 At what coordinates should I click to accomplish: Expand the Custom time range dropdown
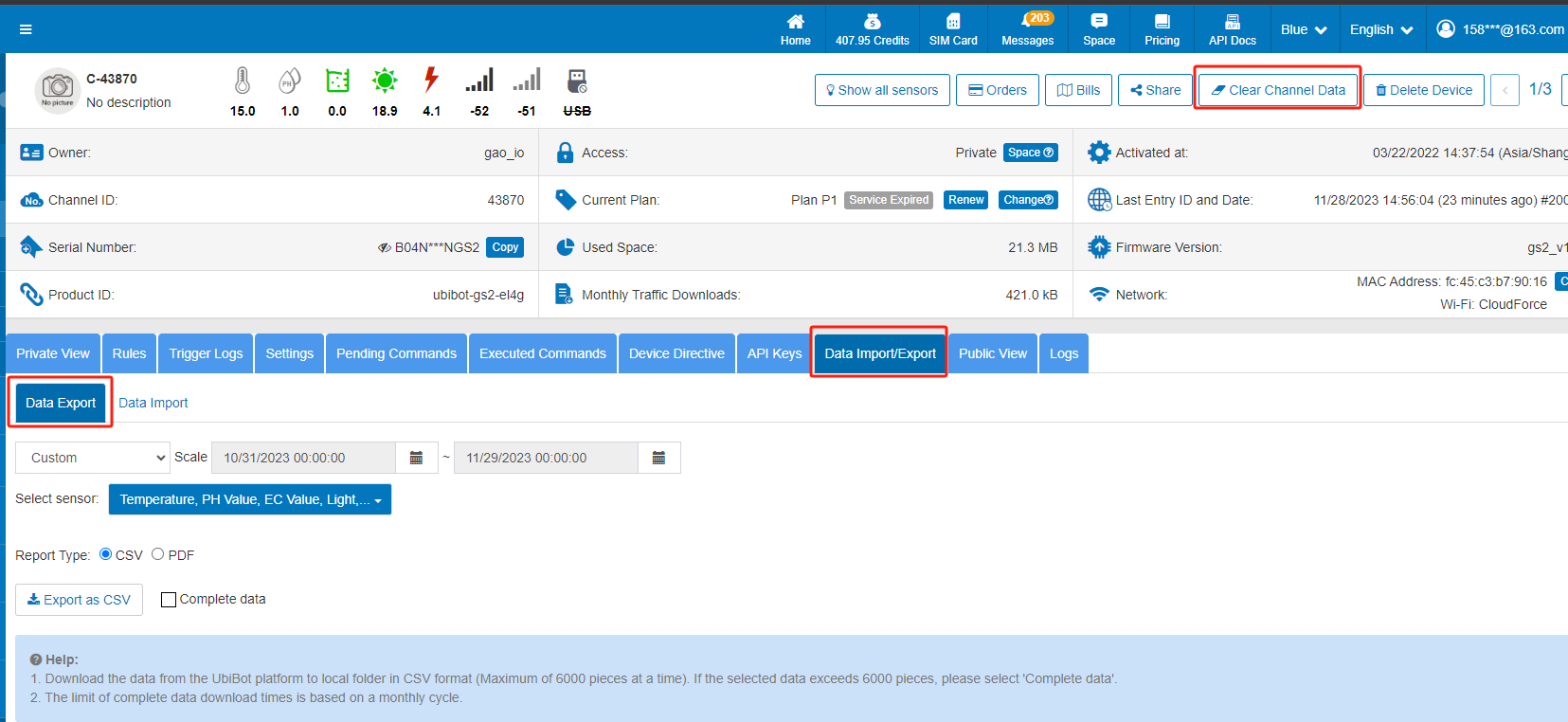(x=93, y=458)
